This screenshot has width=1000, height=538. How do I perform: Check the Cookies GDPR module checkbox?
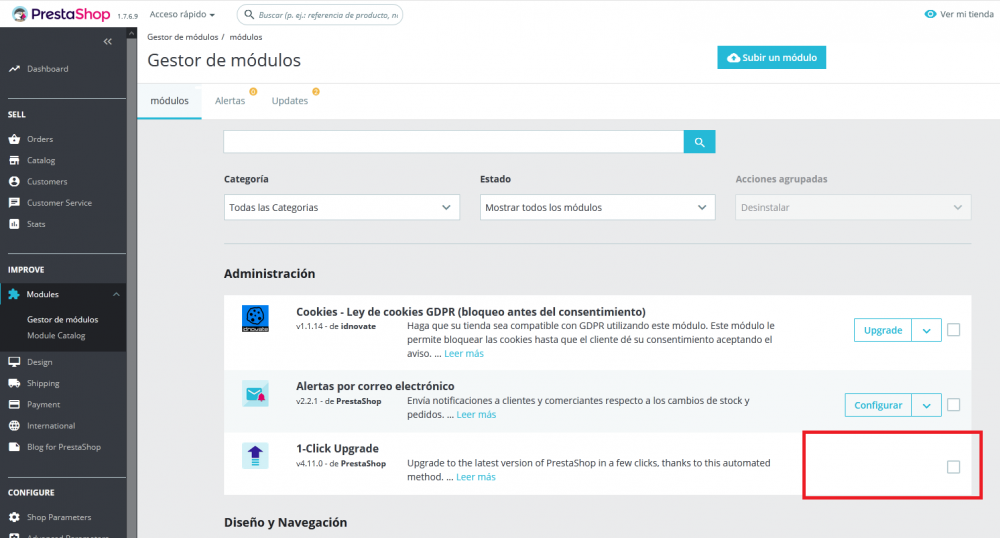[x=953, y=330]
